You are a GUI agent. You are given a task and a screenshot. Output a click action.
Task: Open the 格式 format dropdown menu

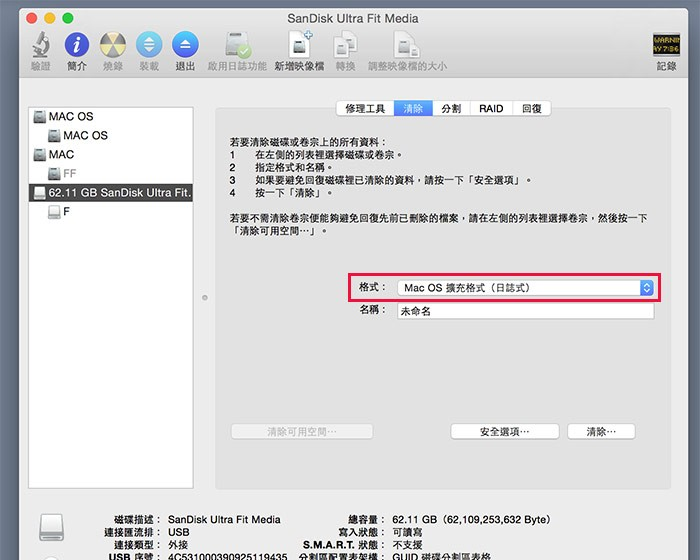pyautogui.click(x=525, y=288)
